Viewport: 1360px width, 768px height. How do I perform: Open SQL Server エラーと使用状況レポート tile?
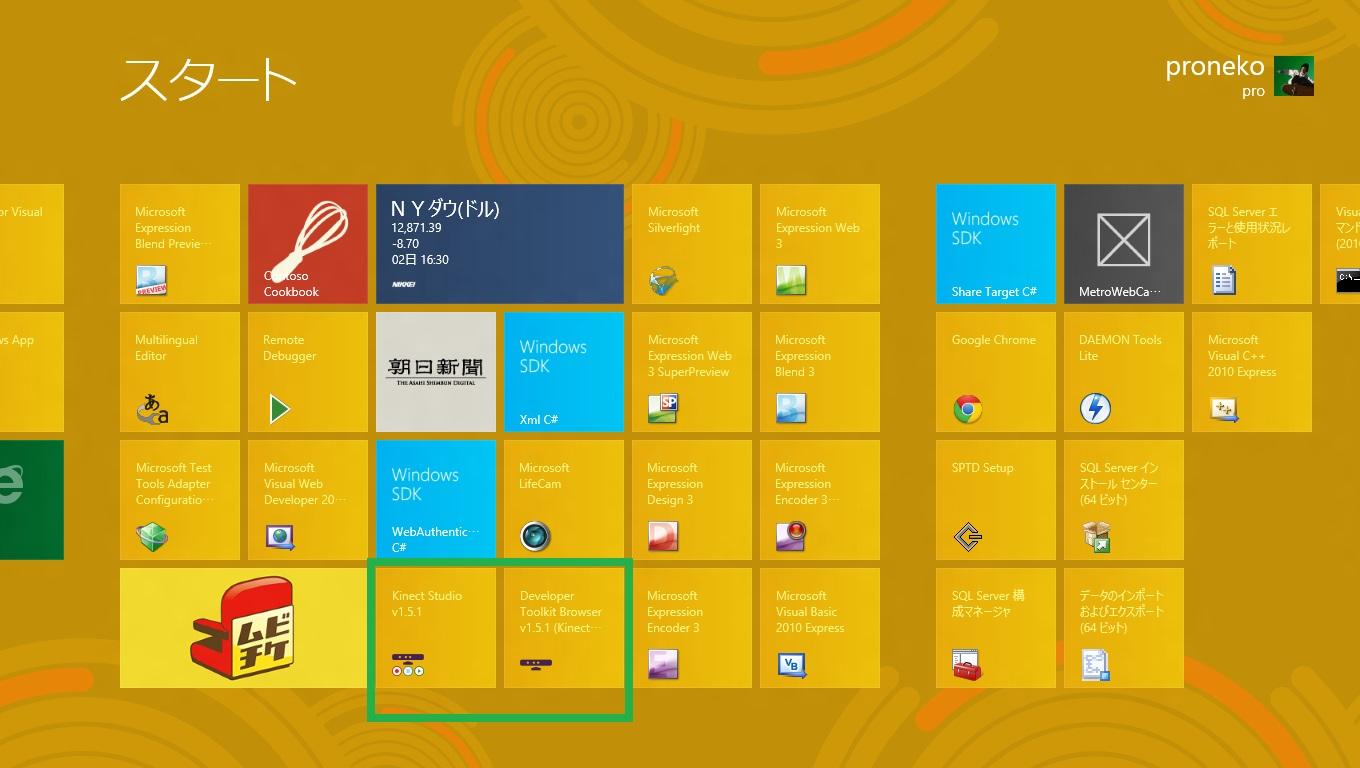coord(1252,244)
